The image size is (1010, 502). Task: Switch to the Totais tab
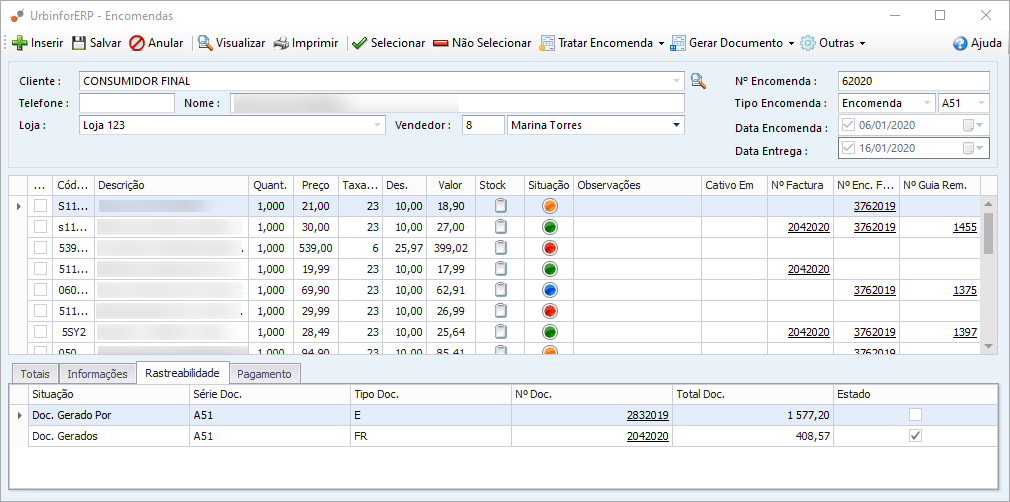pyautogui.click(x=35, y=374)
